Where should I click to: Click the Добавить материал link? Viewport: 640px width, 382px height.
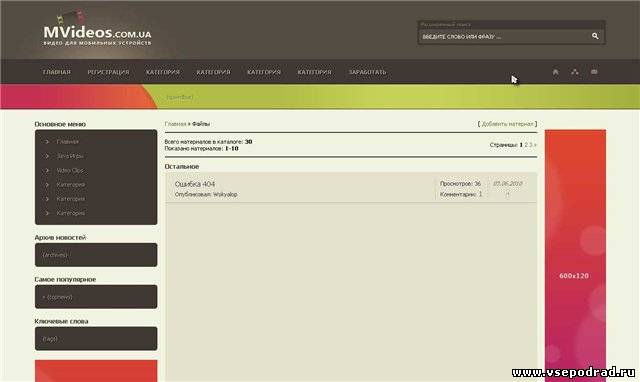pos(507,124)
